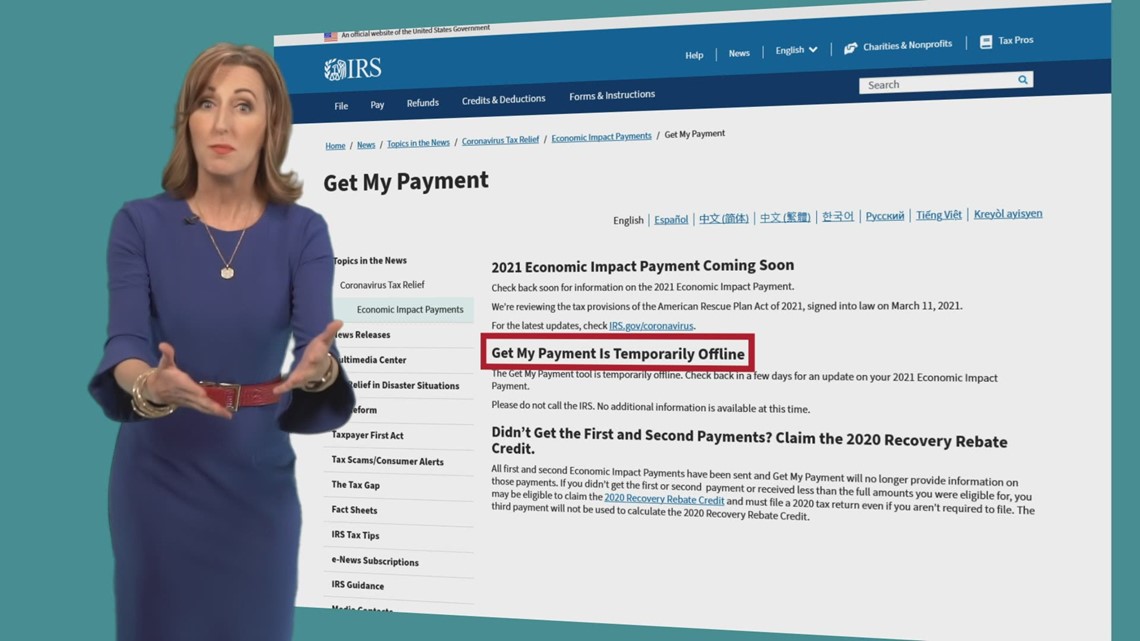Open the Refunds section
The width and height of the screenshot is (1140, 641).
pos(422,102)
